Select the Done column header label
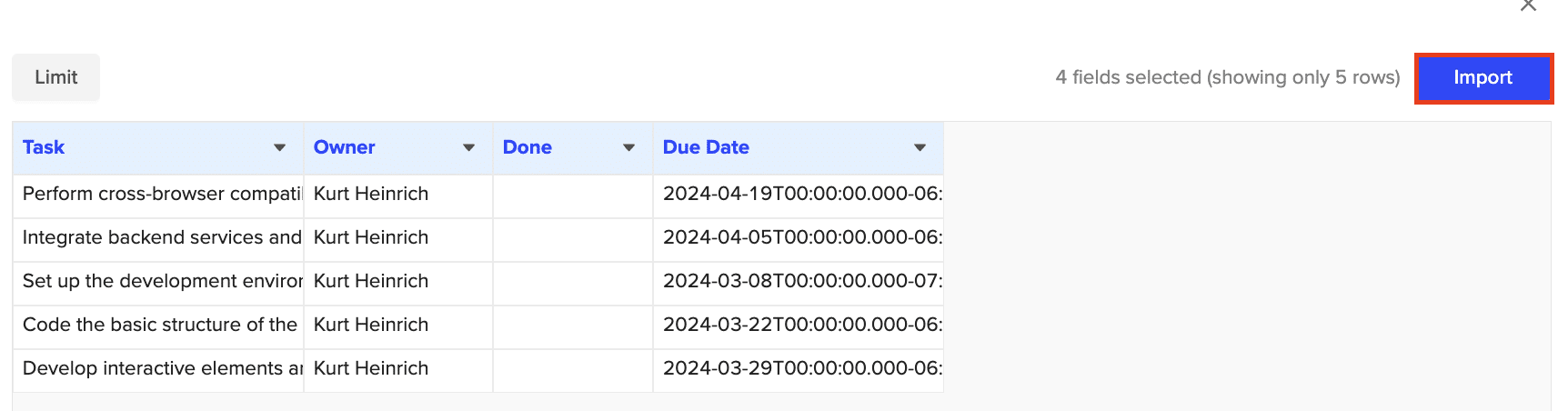 click(528, 147)
